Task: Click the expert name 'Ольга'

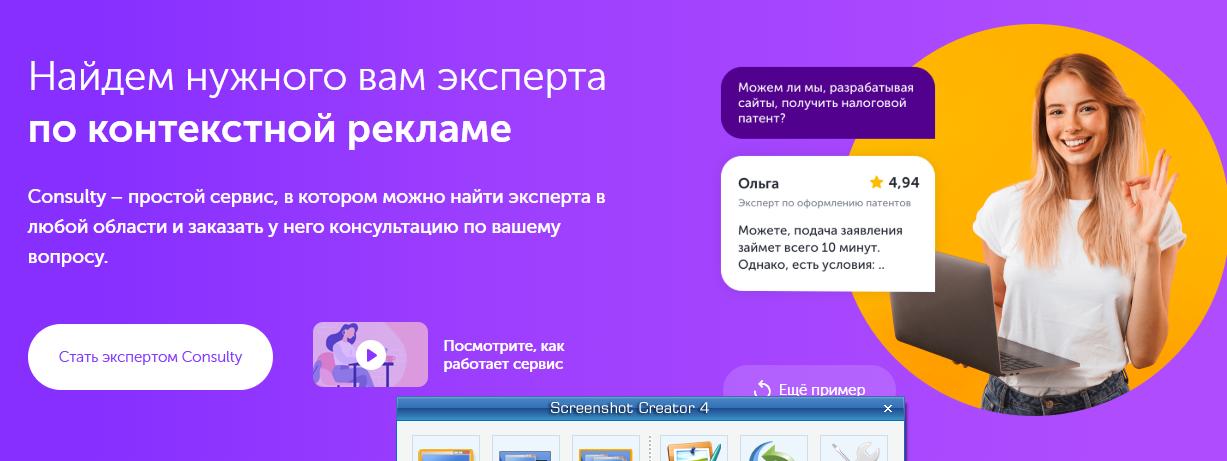Action: coord(758,183)
